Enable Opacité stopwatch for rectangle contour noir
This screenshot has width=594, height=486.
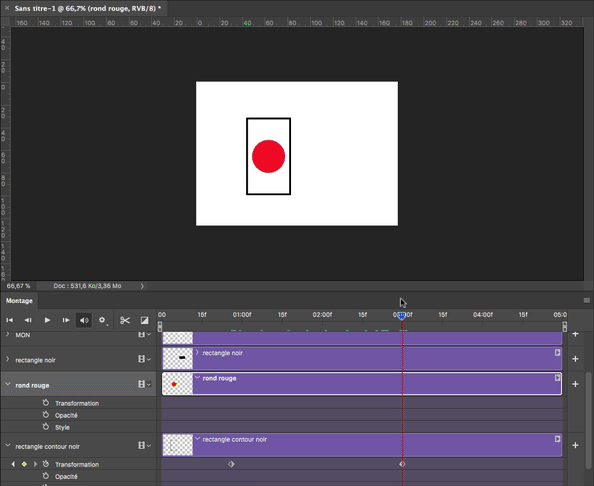[46, 476]
